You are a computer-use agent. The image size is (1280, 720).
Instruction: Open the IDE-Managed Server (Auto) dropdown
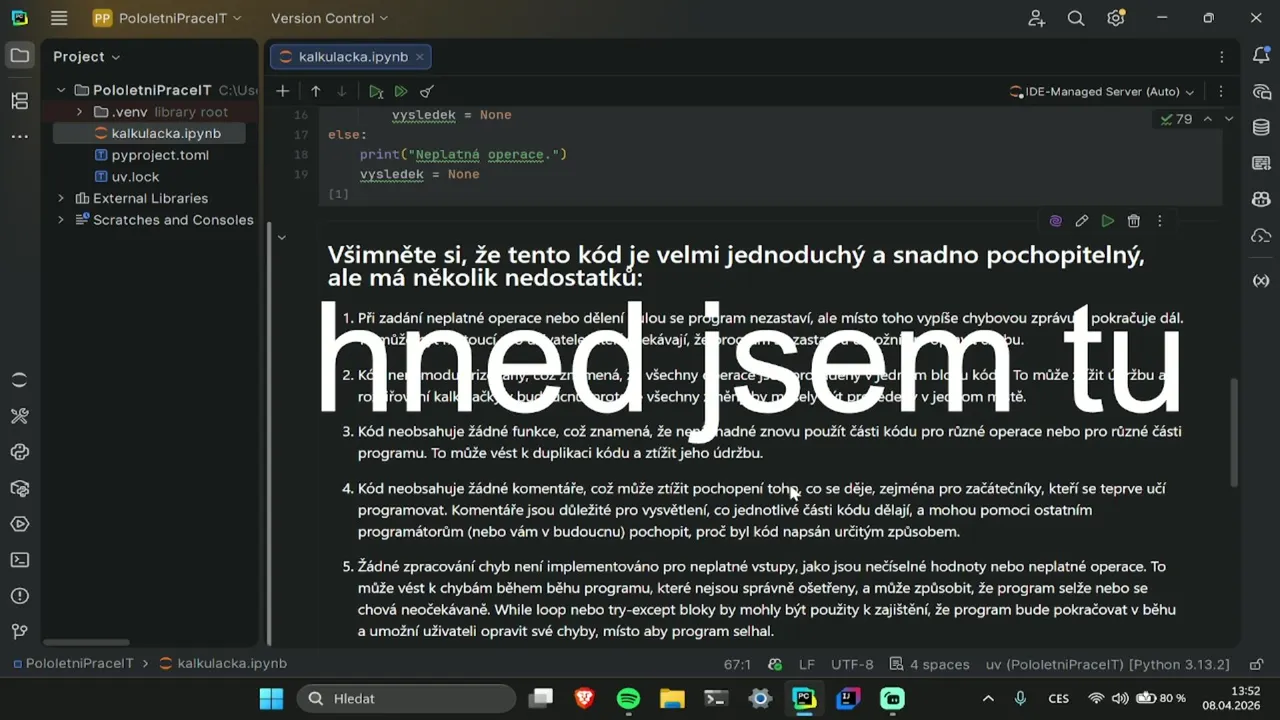[x=1102, y=91]
